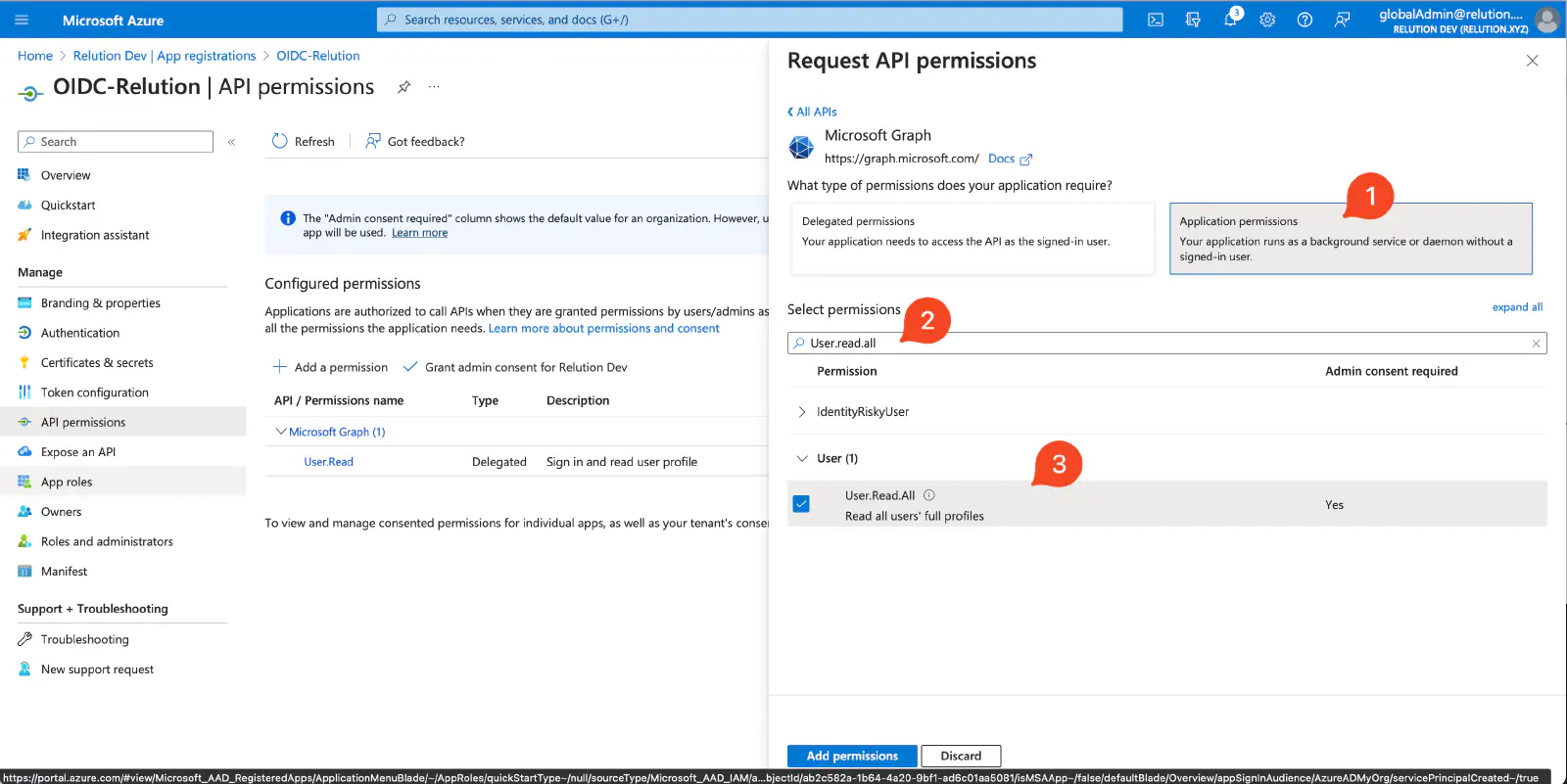1567x784 pixels.
Task: Open the Directories and subscriptions filter icon
Action: click(1193, 20)
